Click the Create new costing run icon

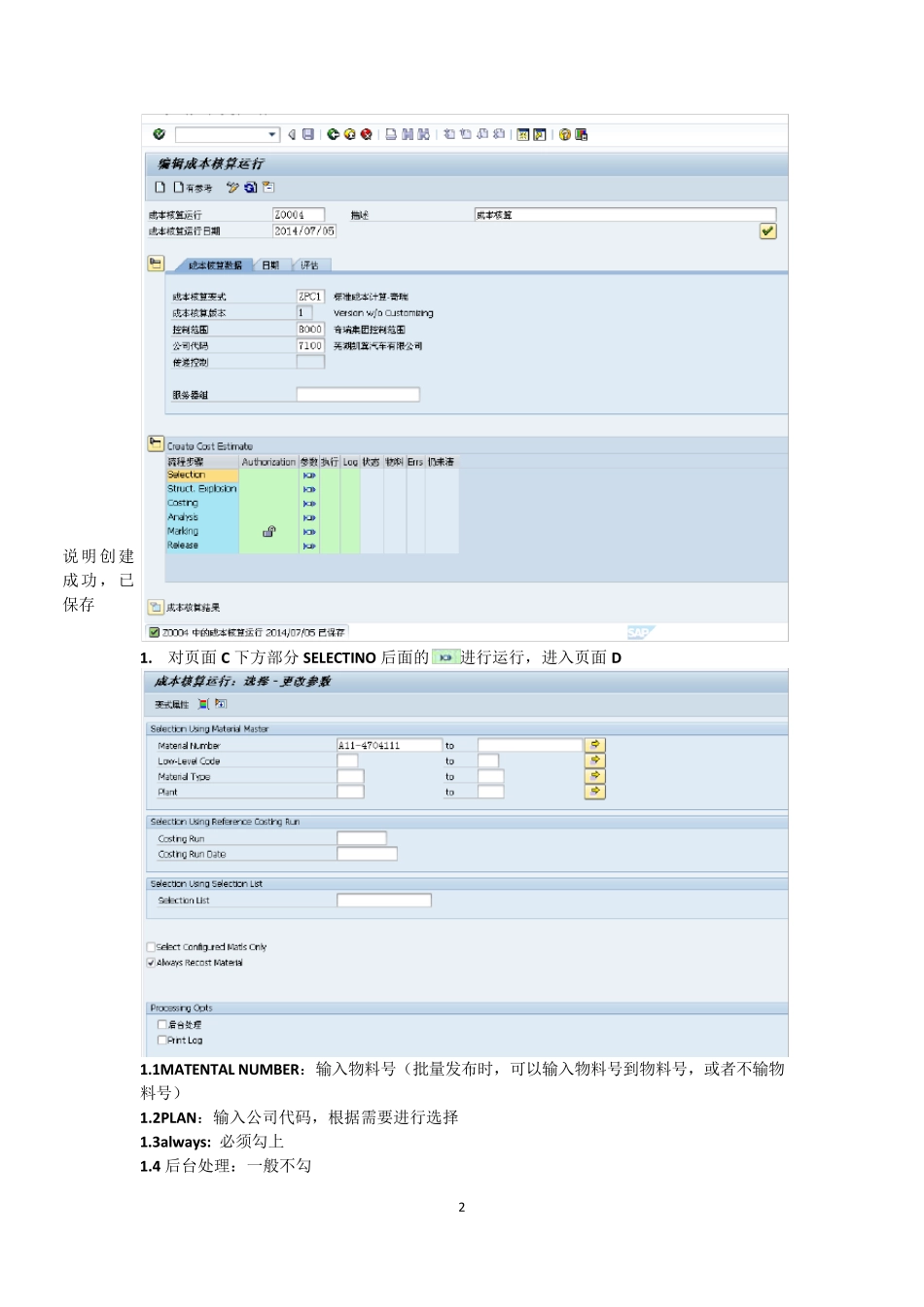click(x=160, y=187)
